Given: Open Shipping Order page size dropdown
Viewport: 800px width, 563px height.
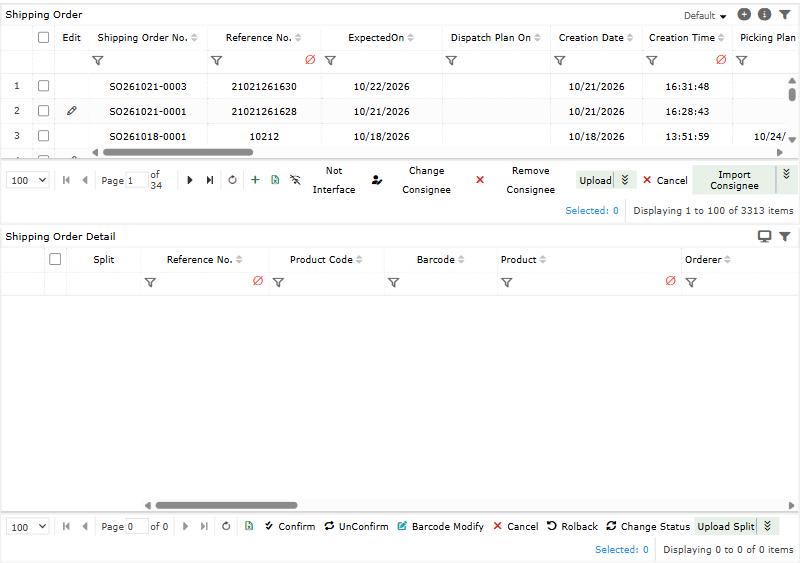Looking at the screenshot, I should tap(28, 180).
